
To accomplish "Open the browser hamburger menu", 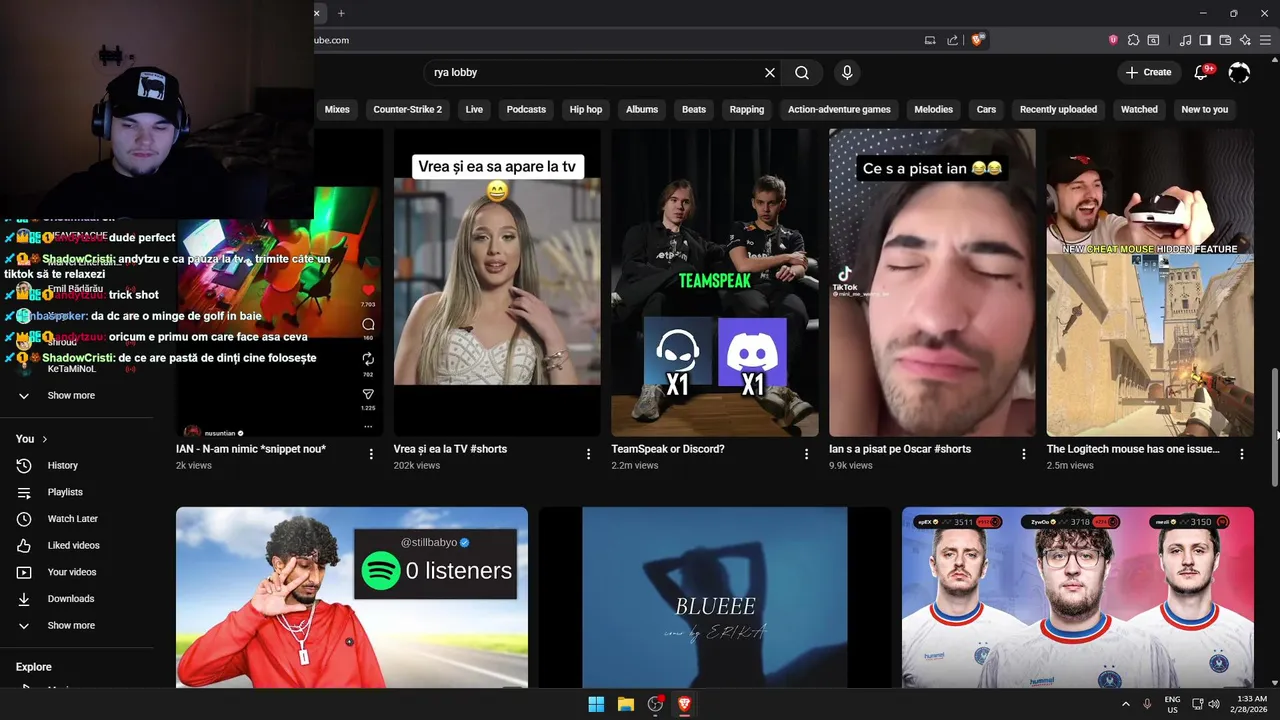I will (x=1265, y=40).
